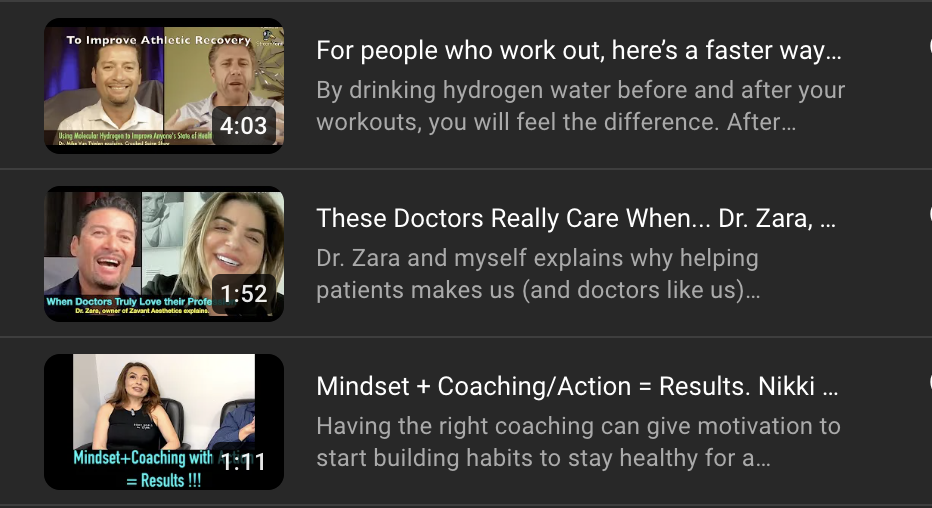Viewport: 932px width, 508px height.
Task: Click the channel logo in the first thumbnail
Action: coord(269,39)
